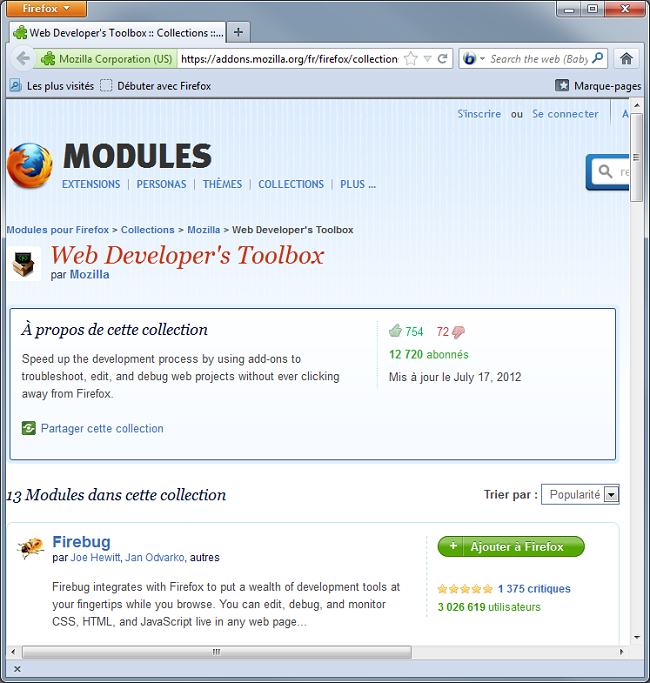Open the COLLECTIONS section
This screenshot has width=650, height=683.
pyautogui.click(x=291, y=184)
